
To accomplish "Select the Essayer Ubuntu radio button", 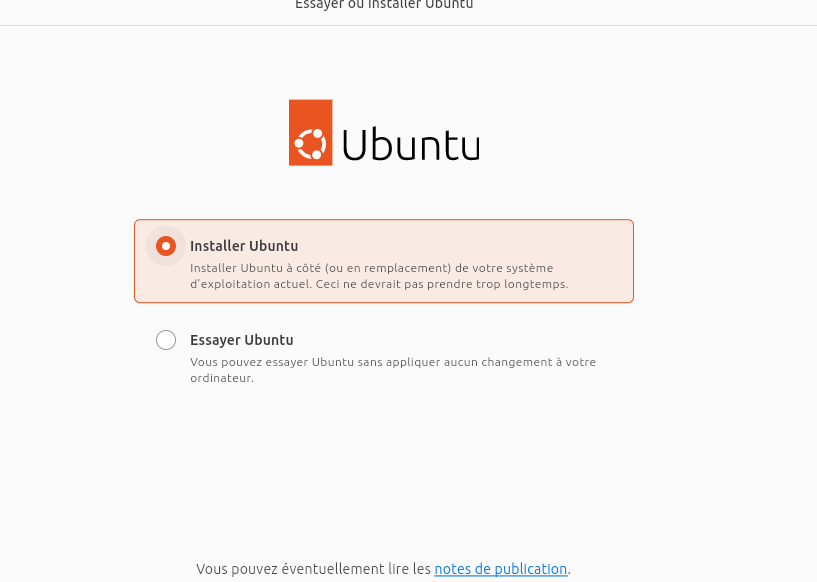I will pos(166,340).
